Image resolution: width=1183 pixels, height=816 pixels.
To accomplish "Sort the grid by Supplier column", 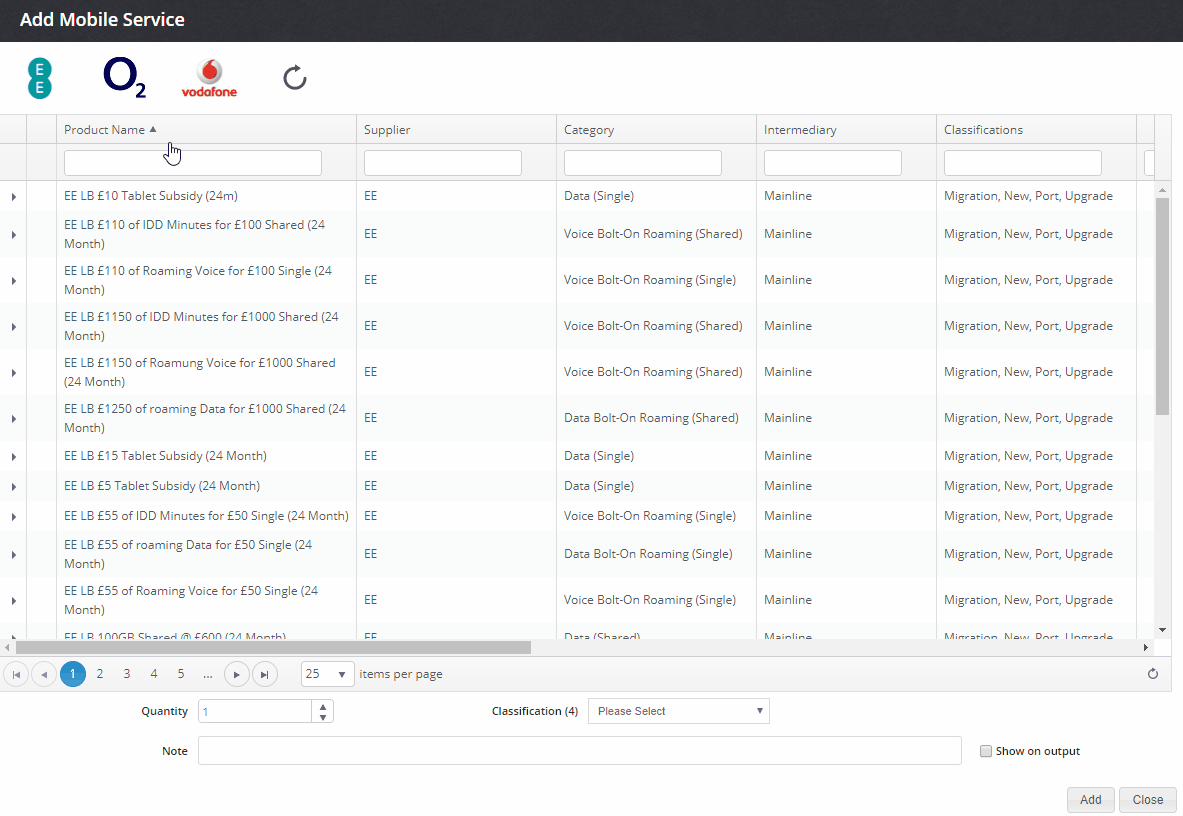I will point(387,130).
